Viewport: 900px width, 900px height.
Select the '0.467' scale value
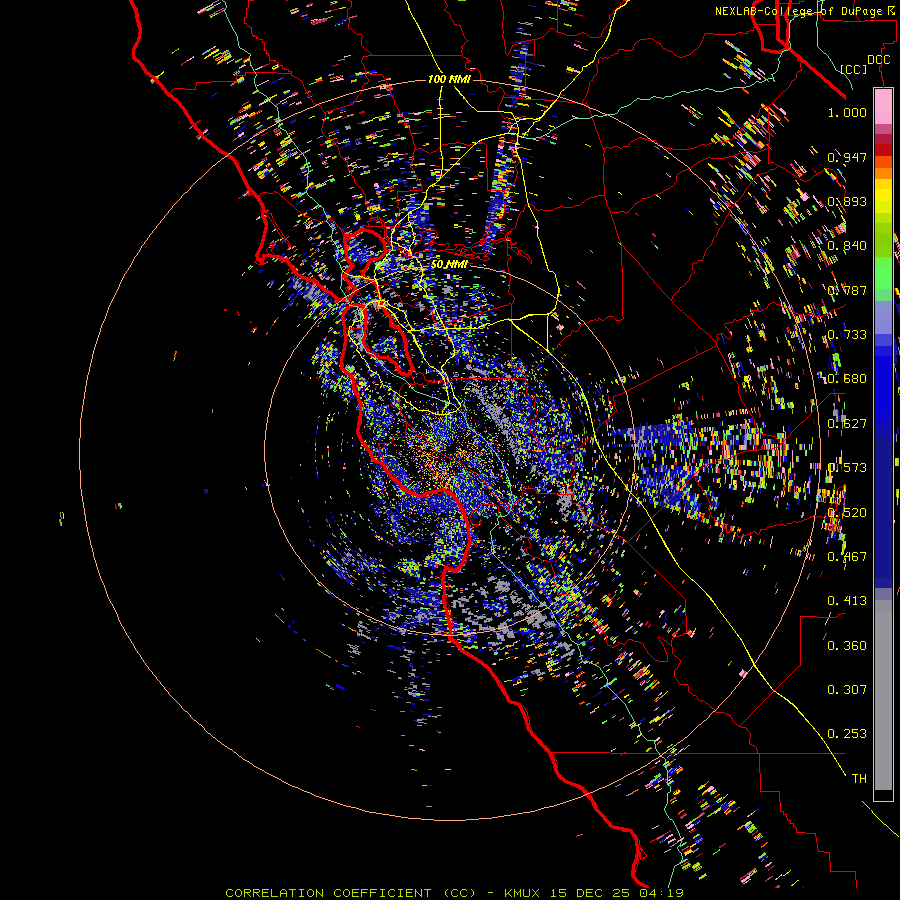point(847,557)
